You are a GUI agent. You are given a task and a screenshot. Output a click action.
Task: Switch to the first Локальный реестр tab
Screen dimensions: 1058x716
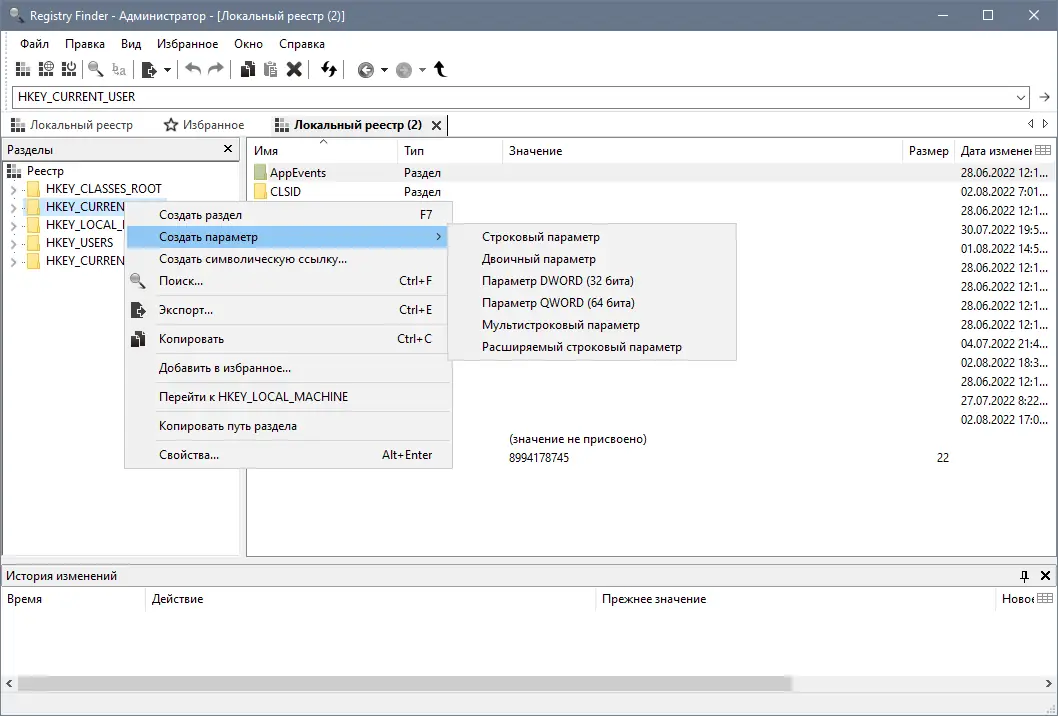[72, 125]
